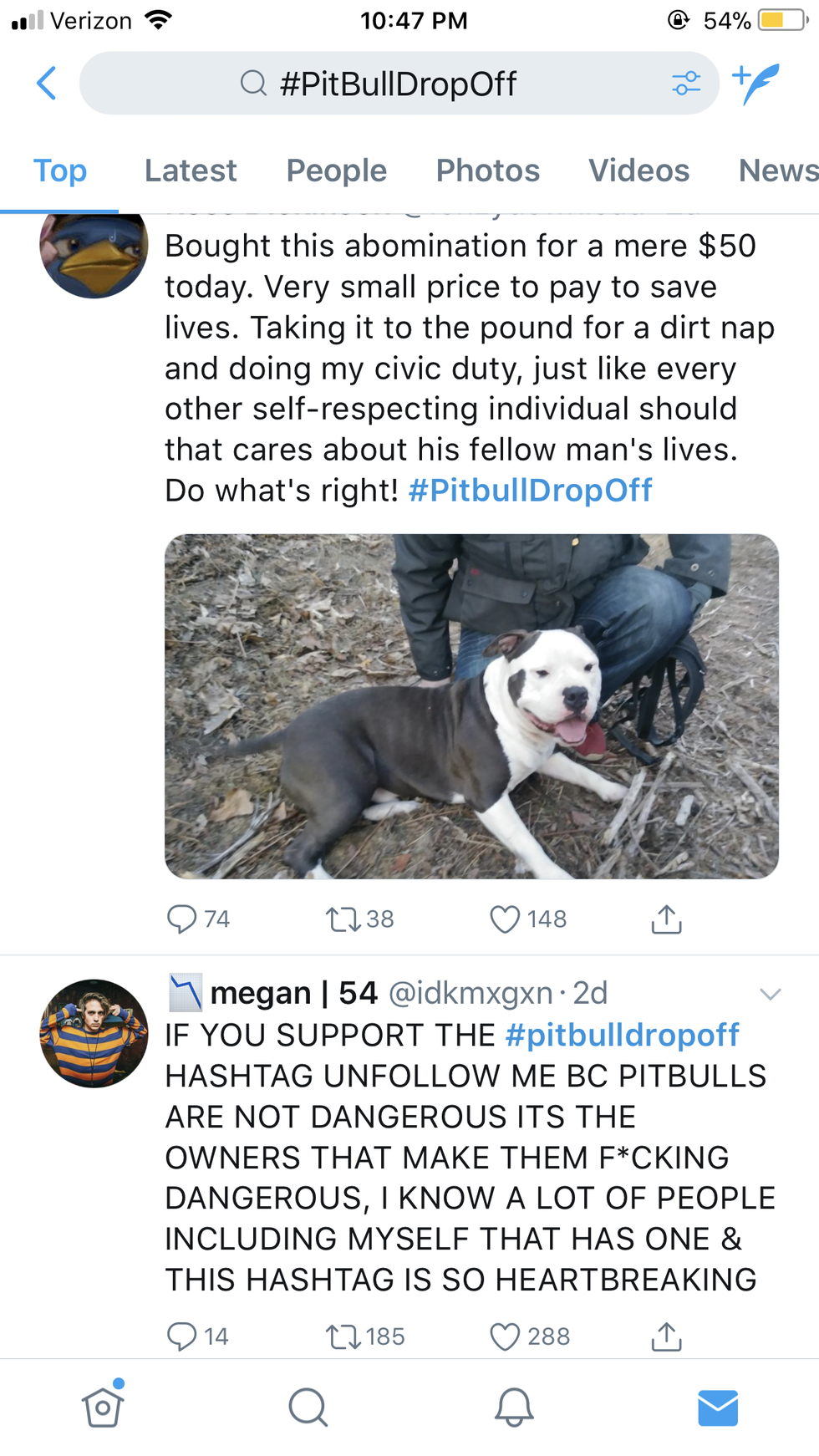Open the @idkmxgxn profile handle
This screenshot has width=819, height=1456.
[471, 993]
